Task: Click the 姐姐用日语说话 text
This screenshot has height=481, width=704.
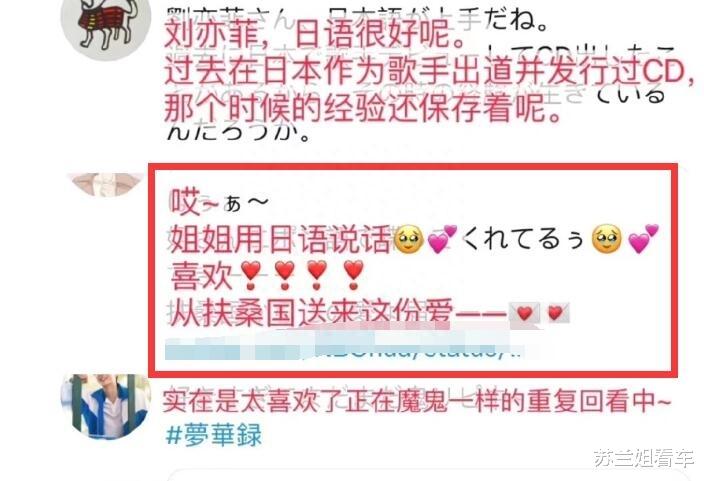Action: click(x=281, y=239)
